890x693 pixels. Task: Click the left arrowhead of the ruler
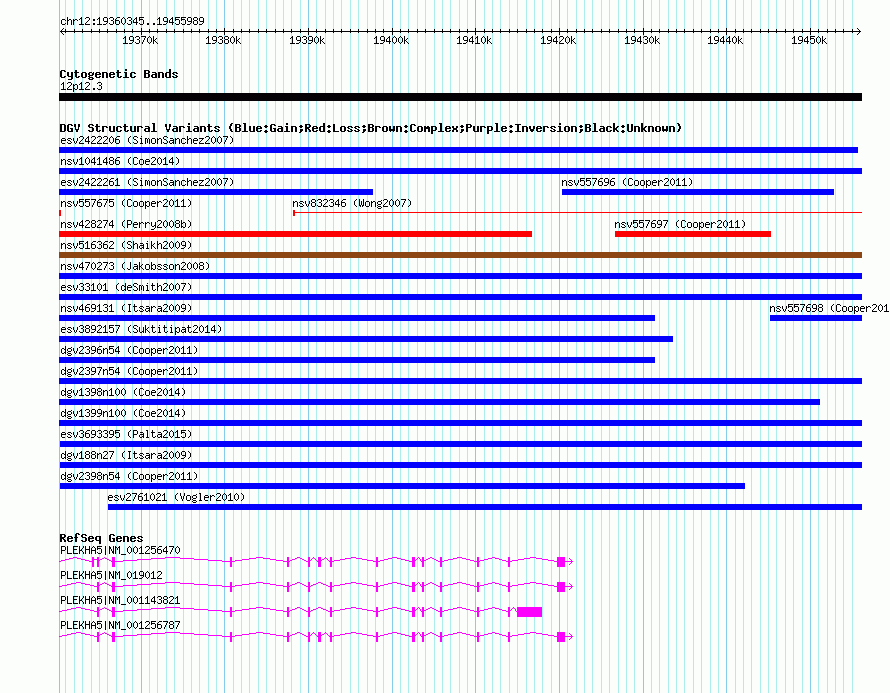click(x=62, y=31)
